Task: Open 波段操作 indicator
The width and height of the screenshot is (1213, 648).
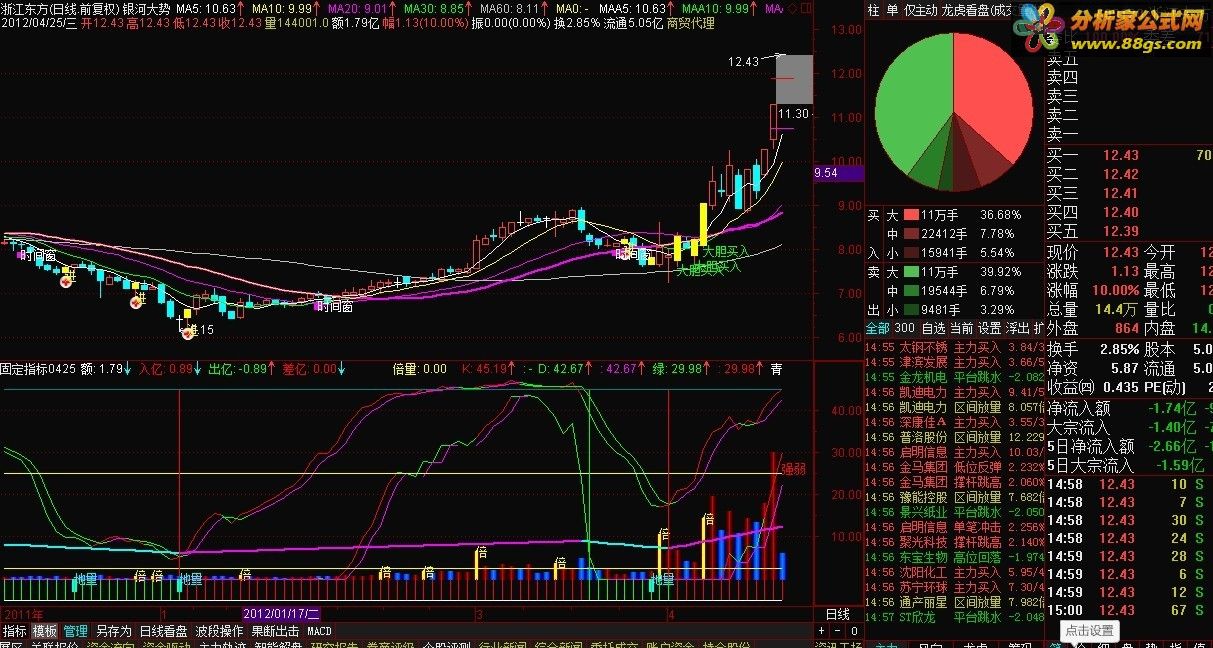Action: (x=219, y=631)
